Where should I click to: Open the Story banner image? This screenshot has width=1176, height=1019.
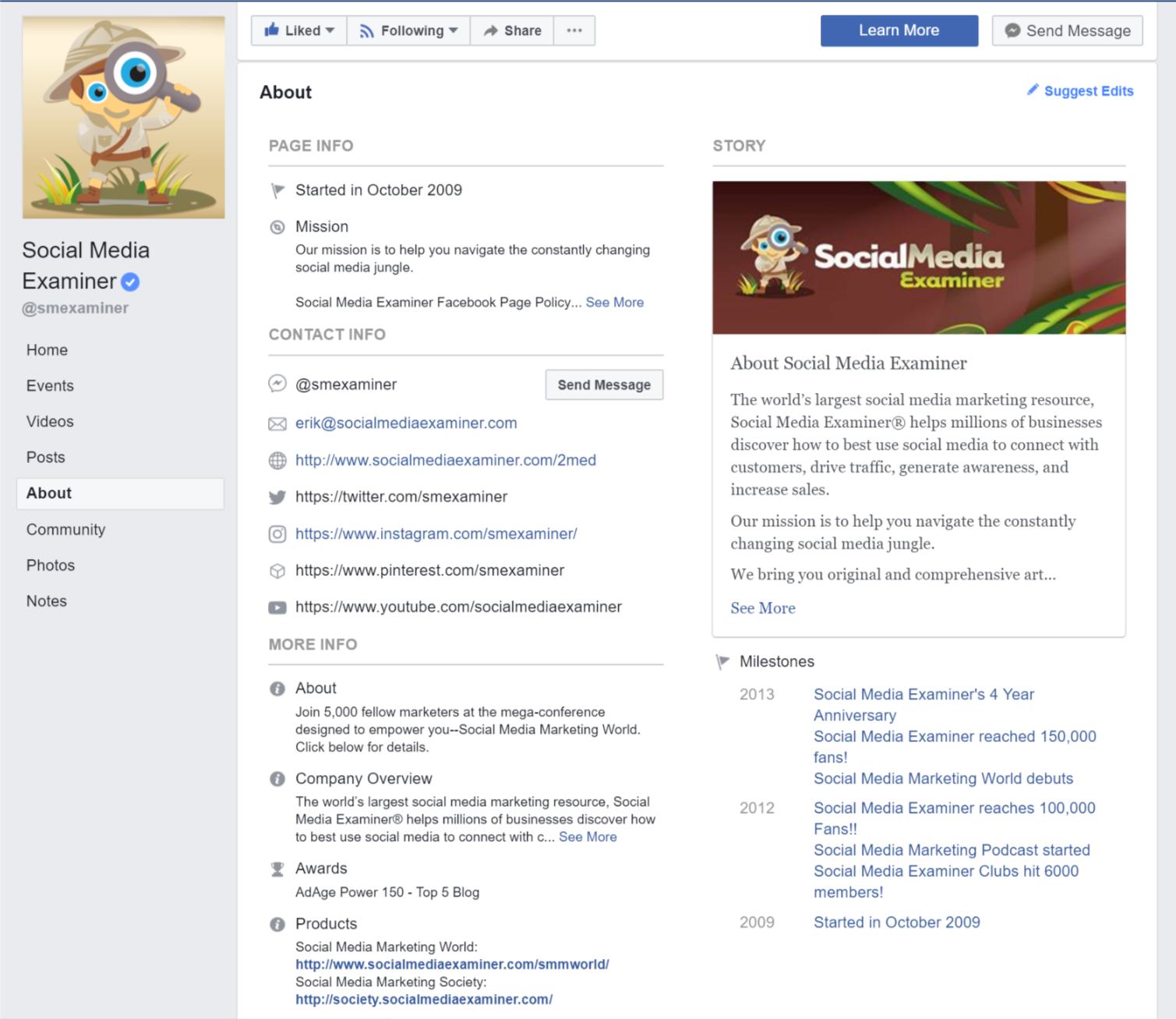coord(919,258)
